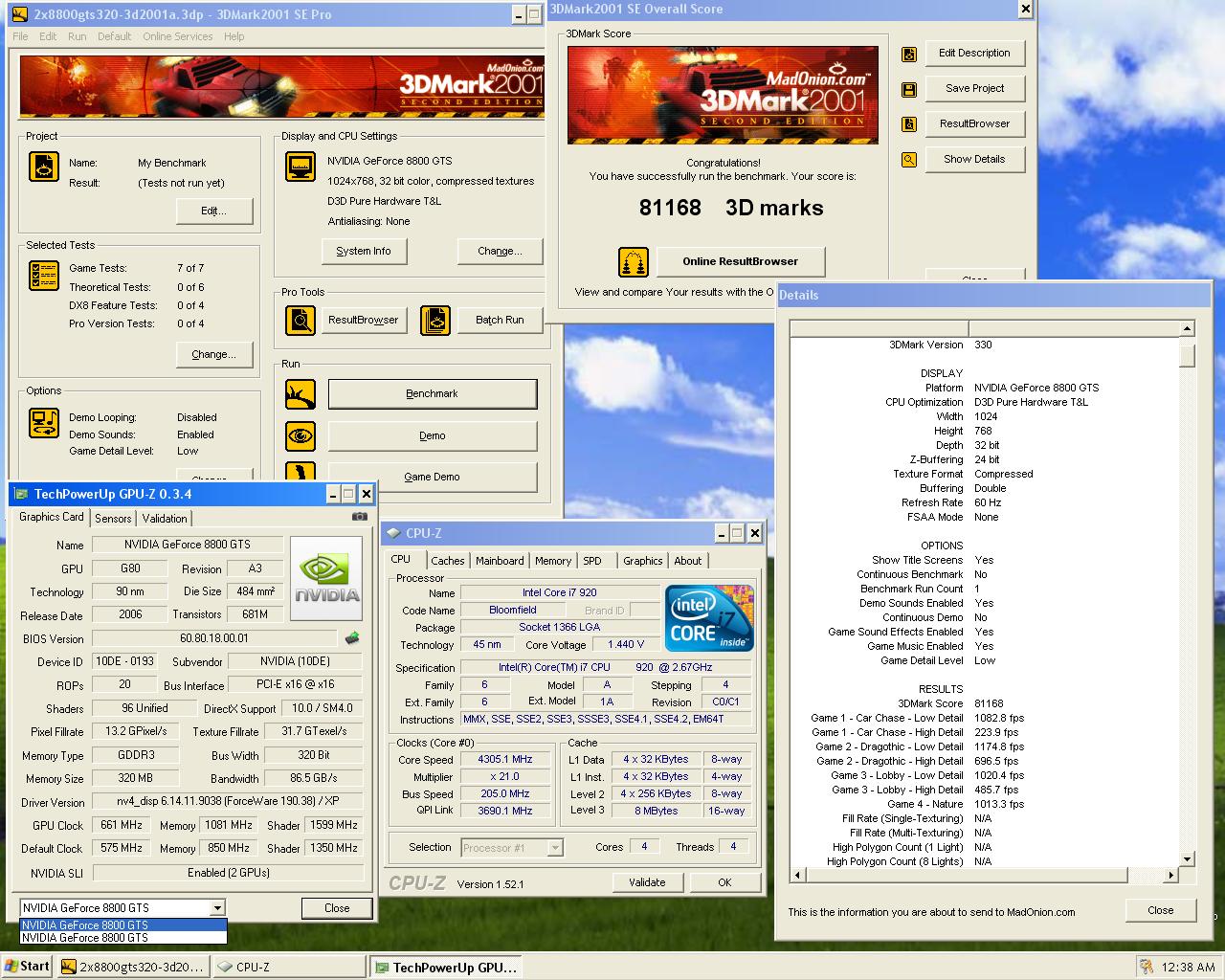Viewport: 1225px width, 980px height.
Task: Click the Selected Tests checklist icon
Action: (44, 276)
